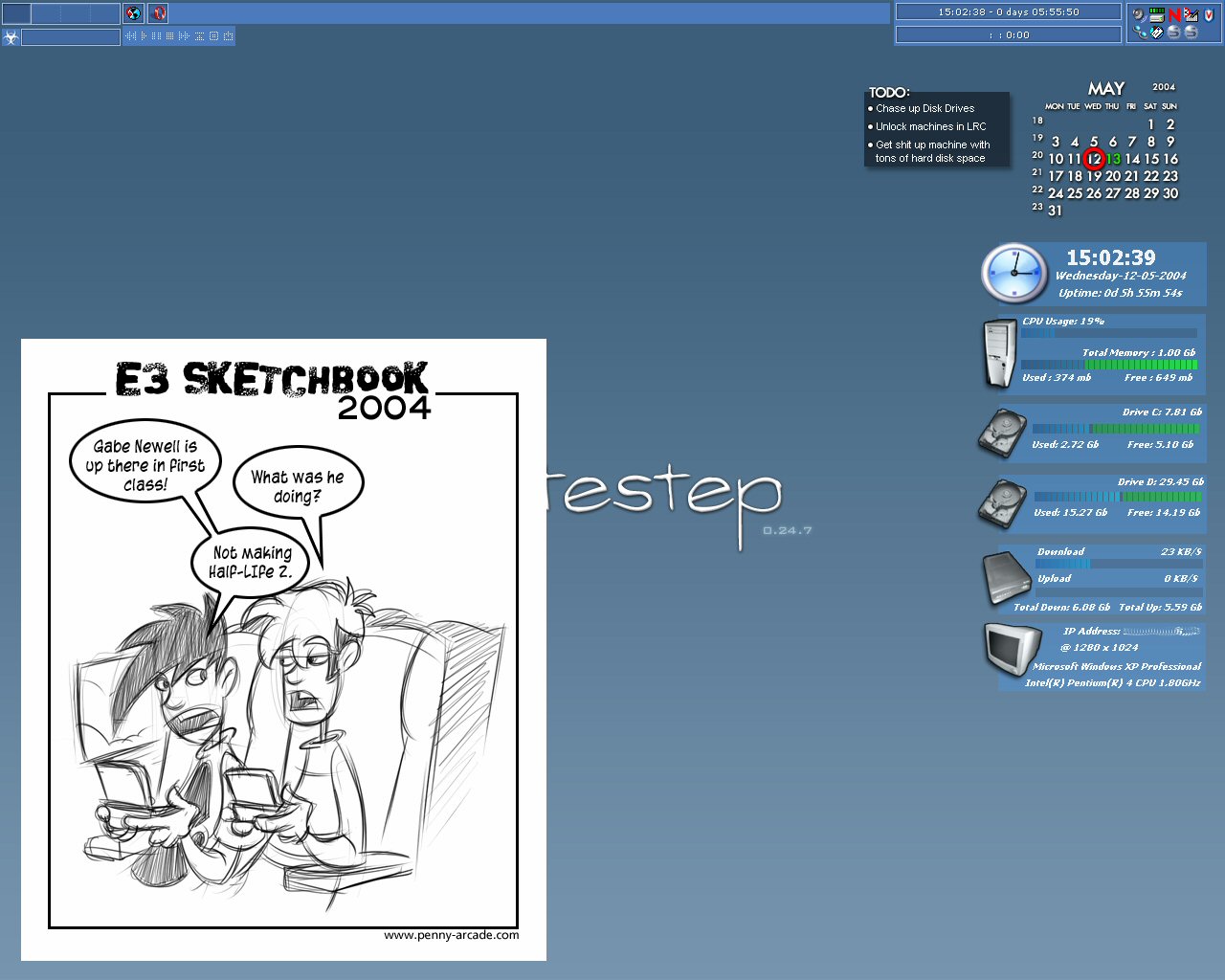Image resolution: width=1225 pixels, height=980 pixels.
Task: Click 'Microsoft Windows XP Professional' text
Action: [1117, 666]
